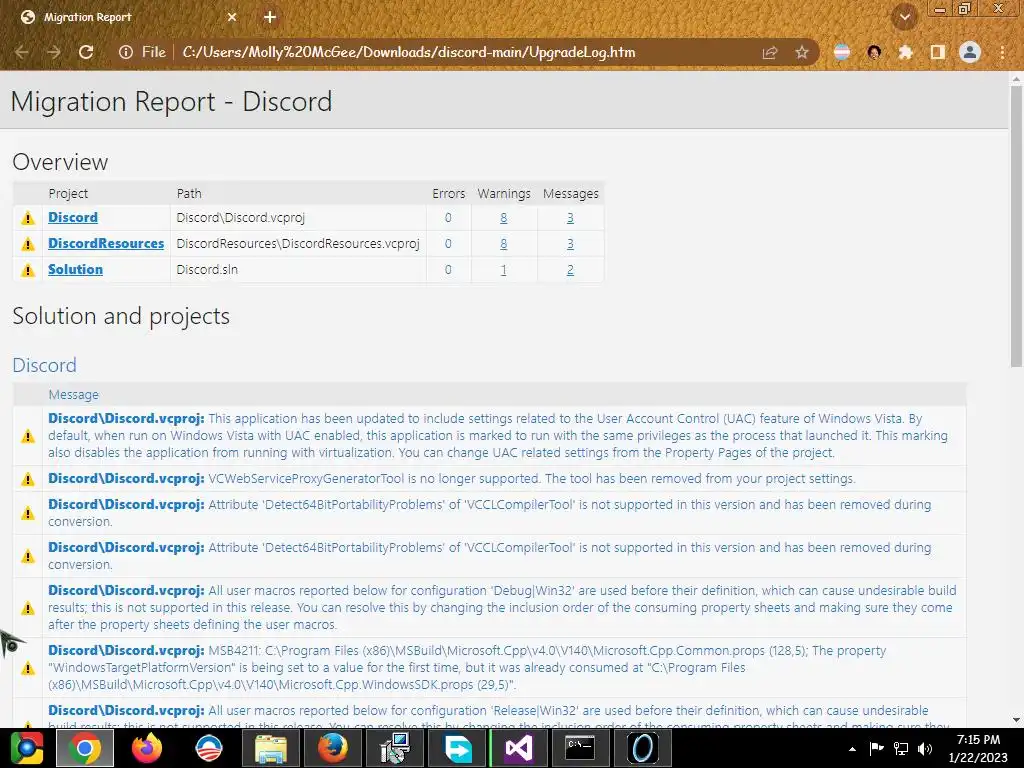Select the Migration Report tab
Image resolution: width=1024 pixels, height=768 pixels.
pyautogui.click(x=128, y=17)
